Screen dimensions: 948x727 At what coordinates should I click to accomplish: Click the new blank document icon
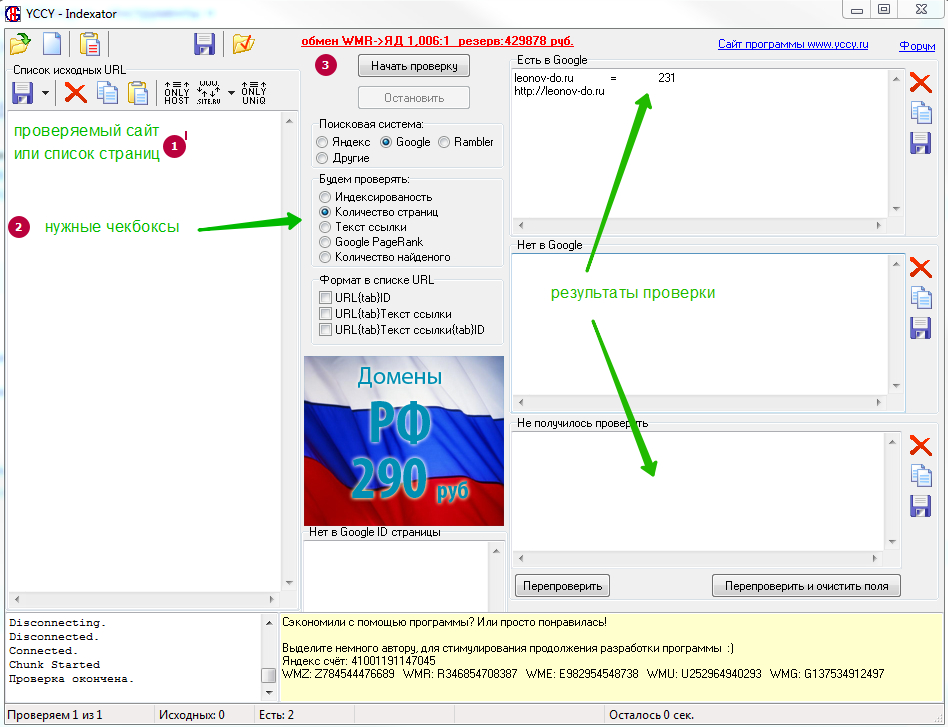coord(52,44)
